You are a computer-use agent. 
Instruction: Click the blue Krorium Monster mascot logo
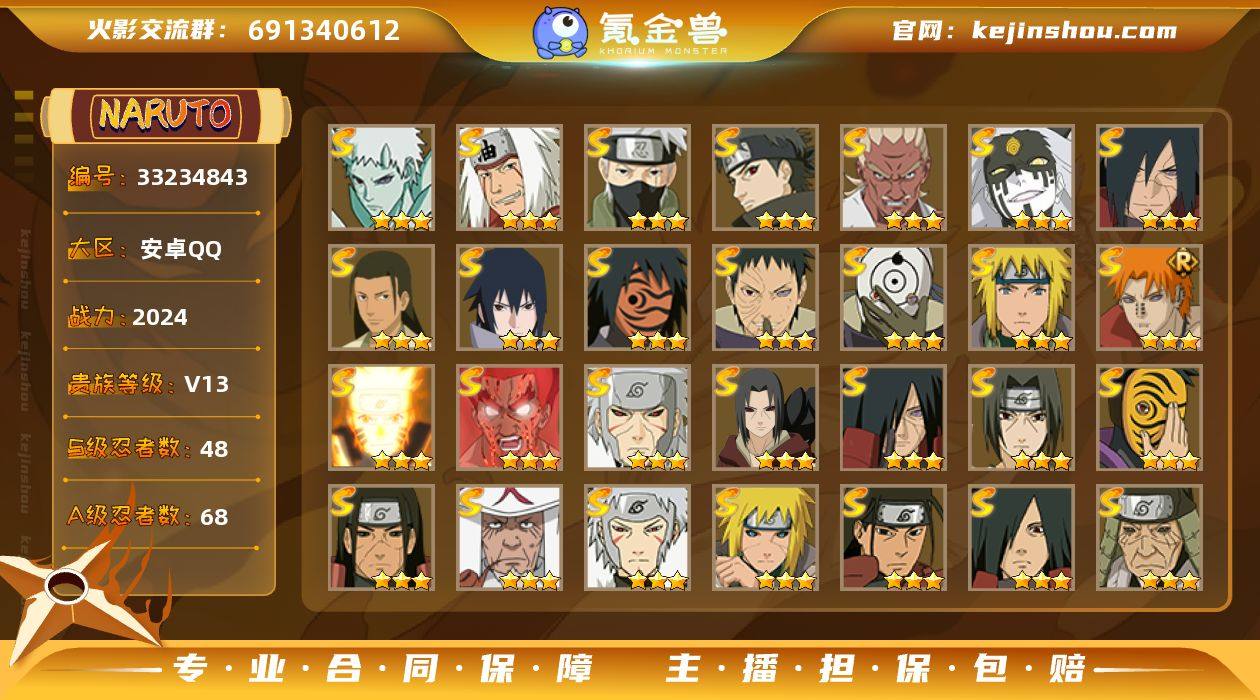click(559, 32)
